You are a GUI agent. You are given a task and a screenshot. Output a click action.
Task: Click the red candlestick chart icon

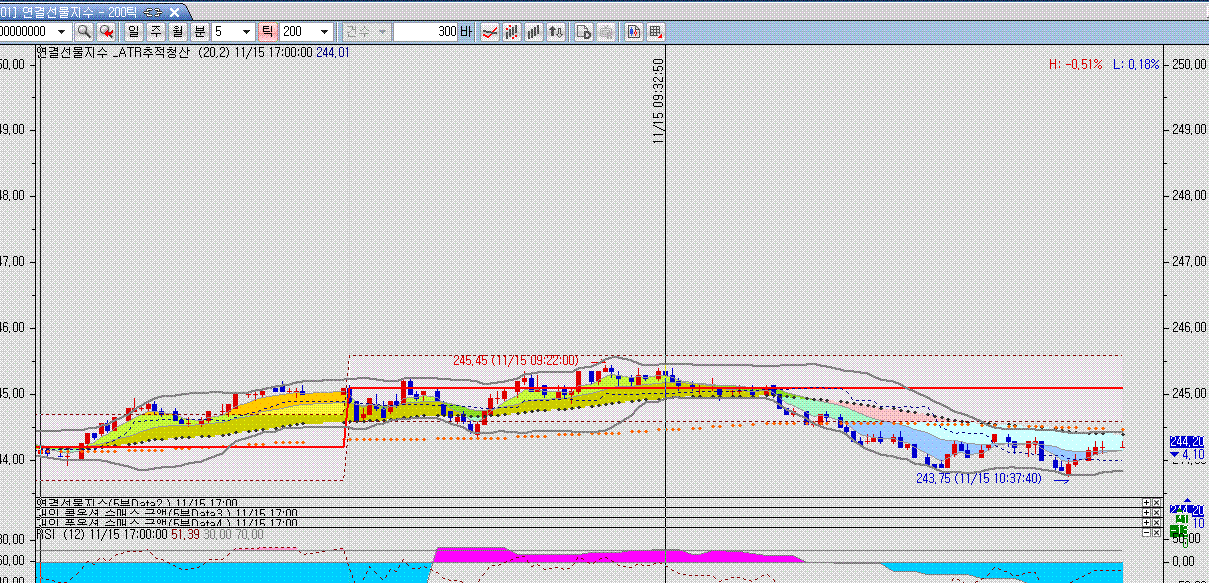512,32
